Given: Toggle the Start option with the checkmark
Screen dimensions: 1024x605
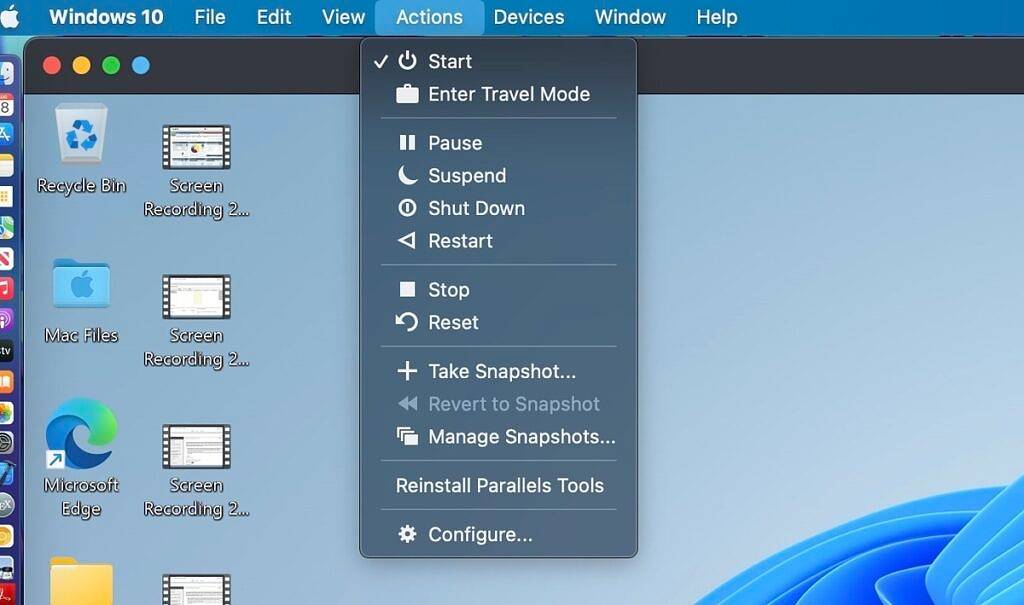Looking at the screenshot, I should (x=450, y=61).
